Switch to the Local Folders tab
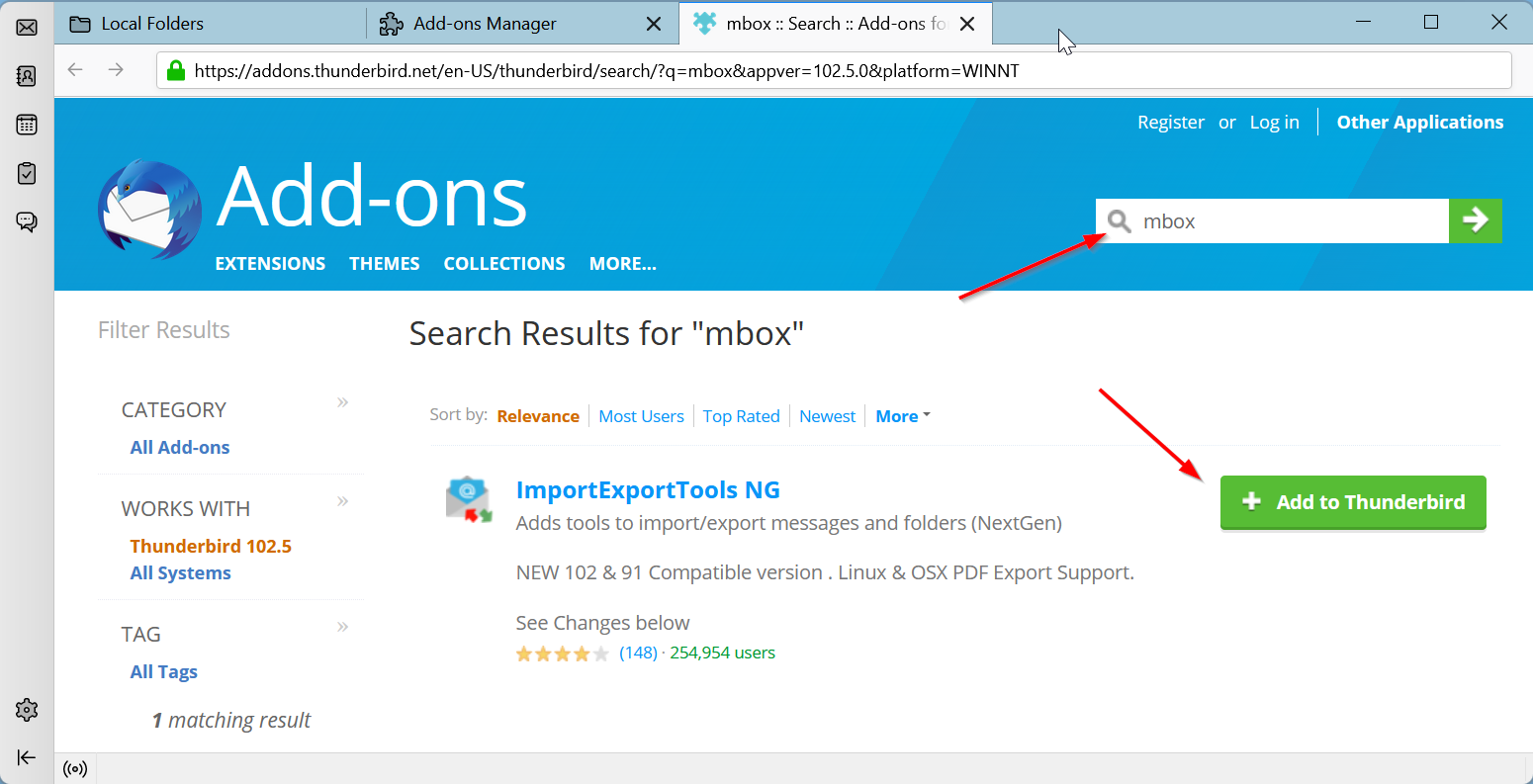The height and width of the screenshot is (784, 1533). [x=211, y=24]
